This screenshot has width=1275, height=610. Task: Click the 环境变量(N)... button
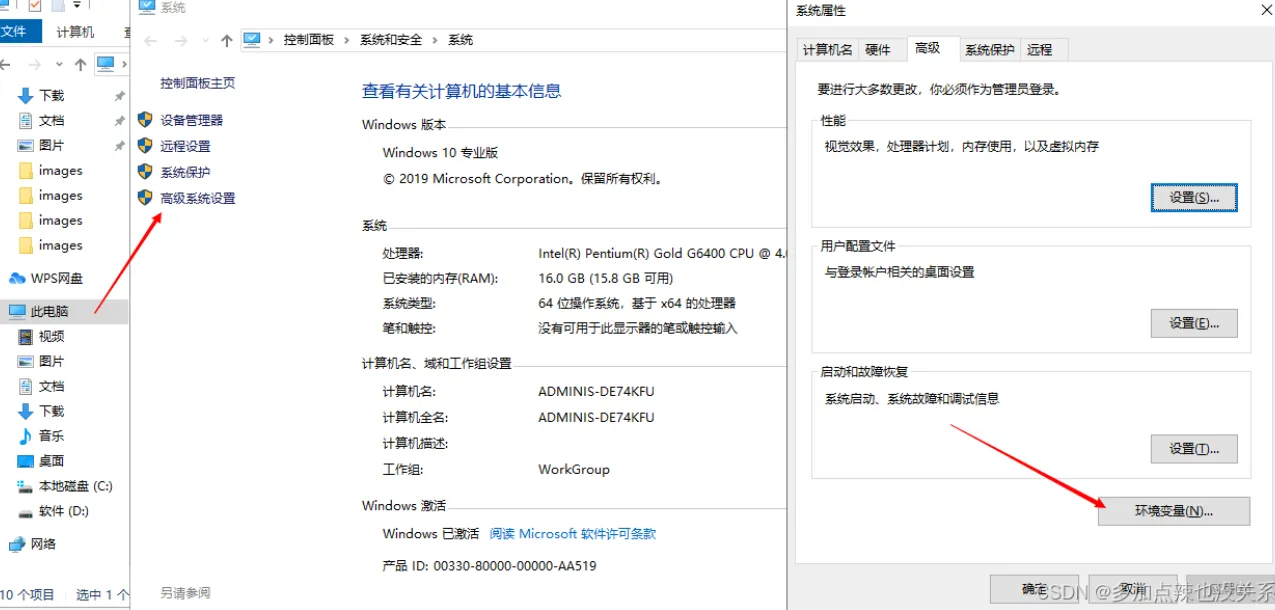coord(1173,511)
